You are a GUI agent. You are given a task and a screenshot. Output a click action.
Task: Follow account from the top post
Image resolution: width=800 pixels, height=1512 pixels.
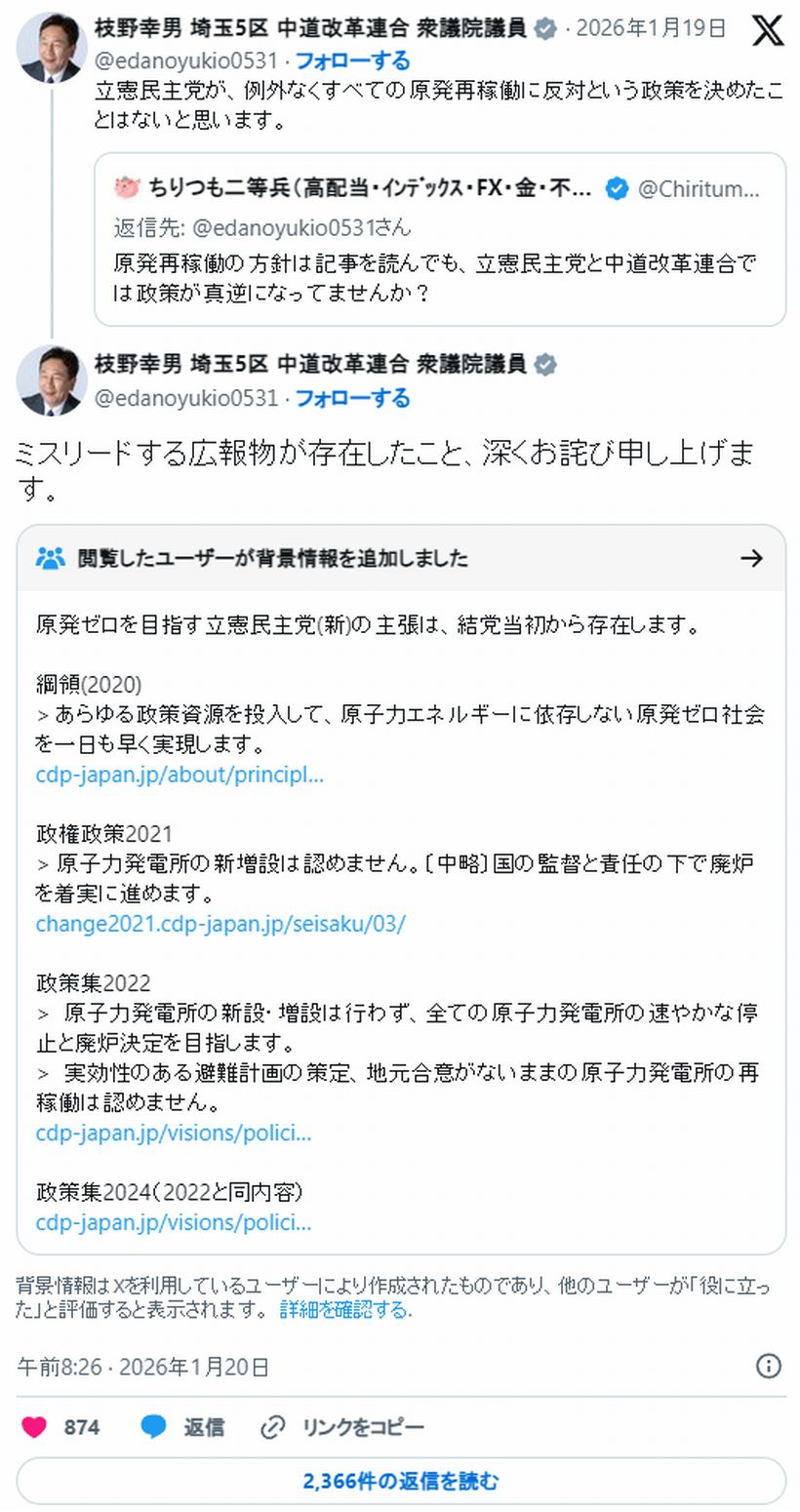(352, 61)
